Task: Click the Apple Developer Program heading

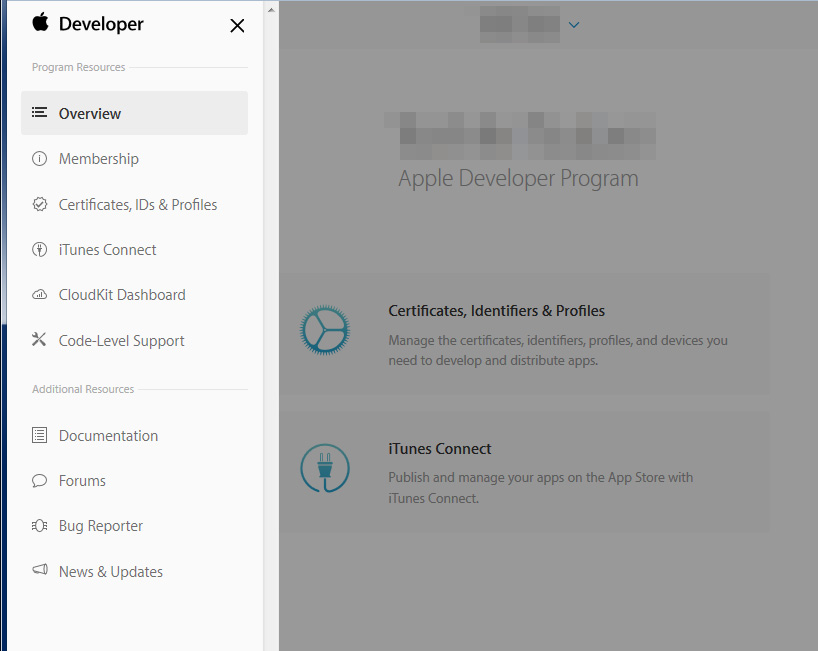Action: coord(519,178)
